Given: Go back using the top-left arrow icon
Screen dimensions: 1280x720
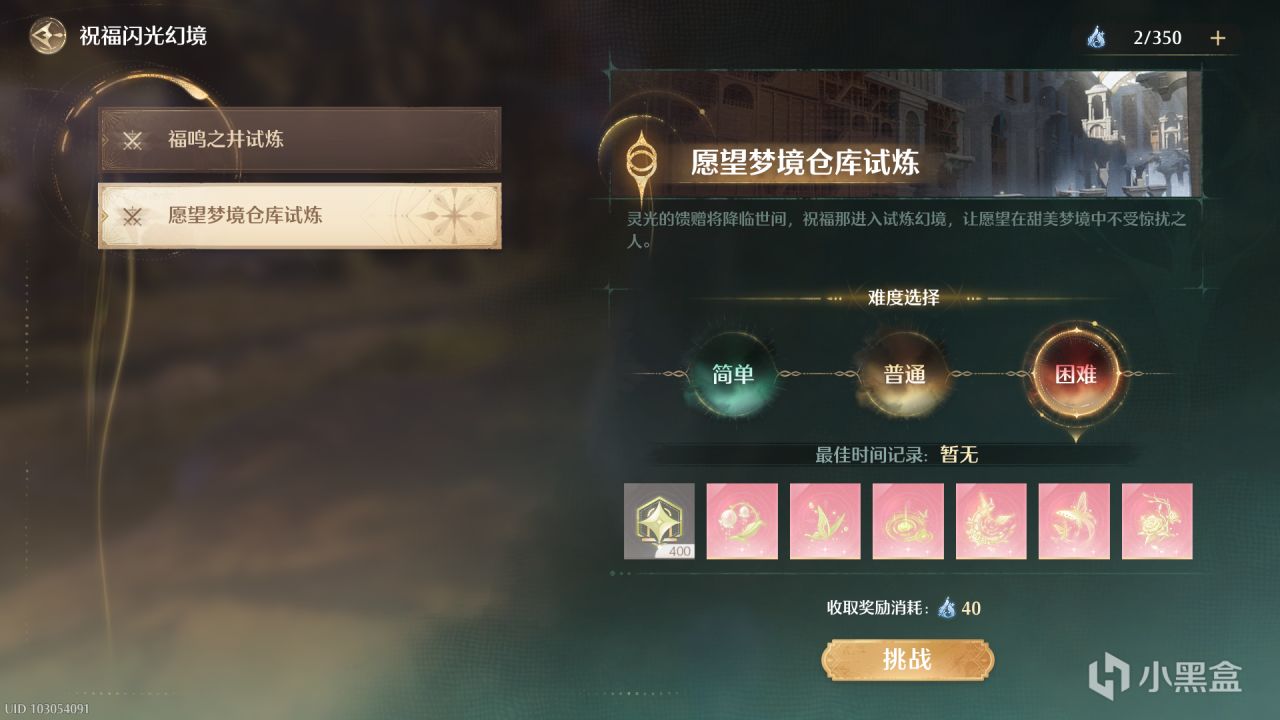Looking at the screenshot, I should click(45, 37).
